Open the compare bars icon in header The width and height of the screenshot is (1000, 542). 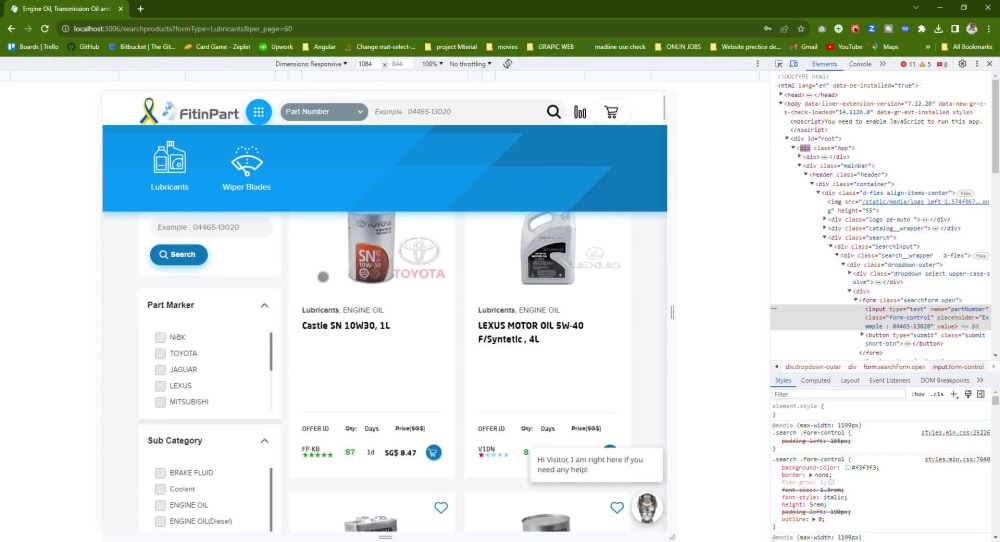(580, 112)
